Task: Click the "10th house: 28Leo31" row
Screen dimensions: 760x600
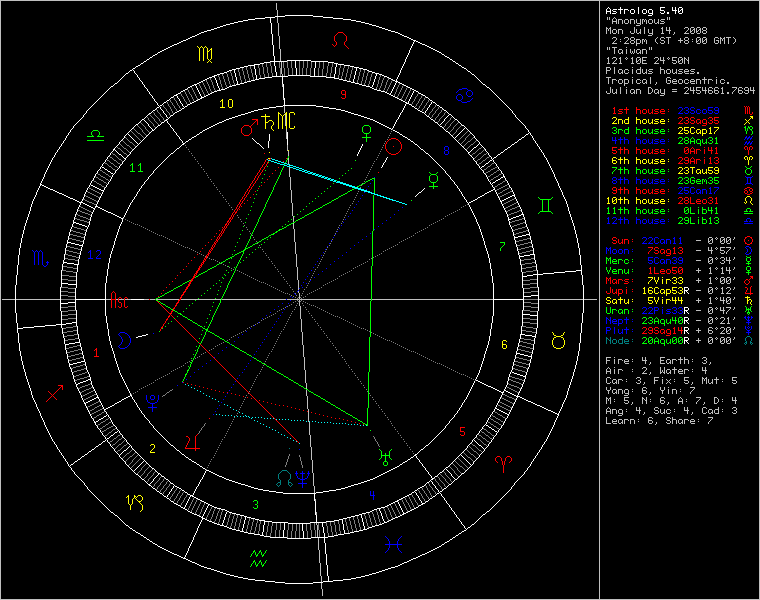Action: (679, 201)
